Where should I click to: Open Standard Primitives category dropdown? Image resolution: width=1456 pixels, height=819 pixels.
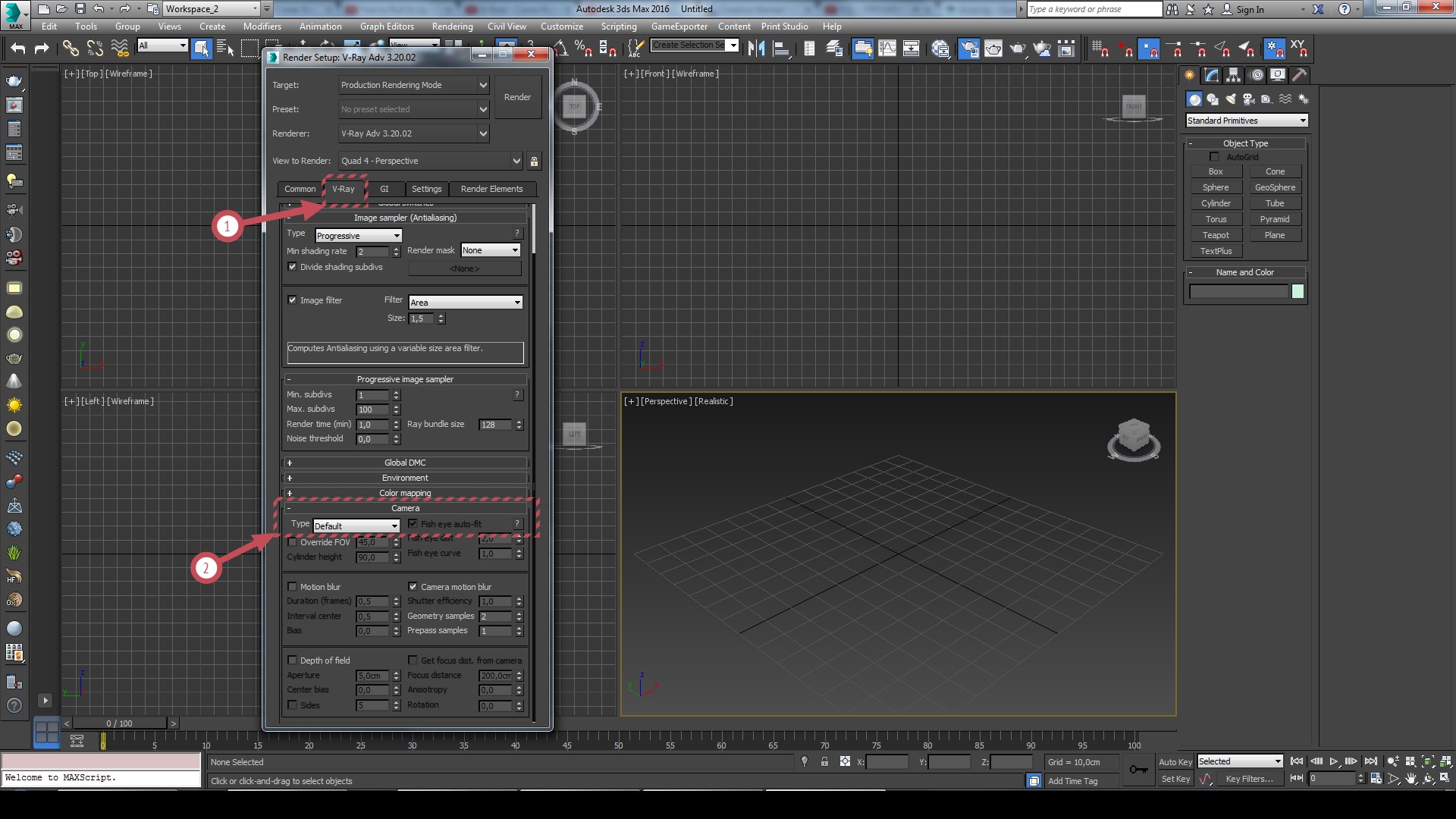(x=1247, y=121)
